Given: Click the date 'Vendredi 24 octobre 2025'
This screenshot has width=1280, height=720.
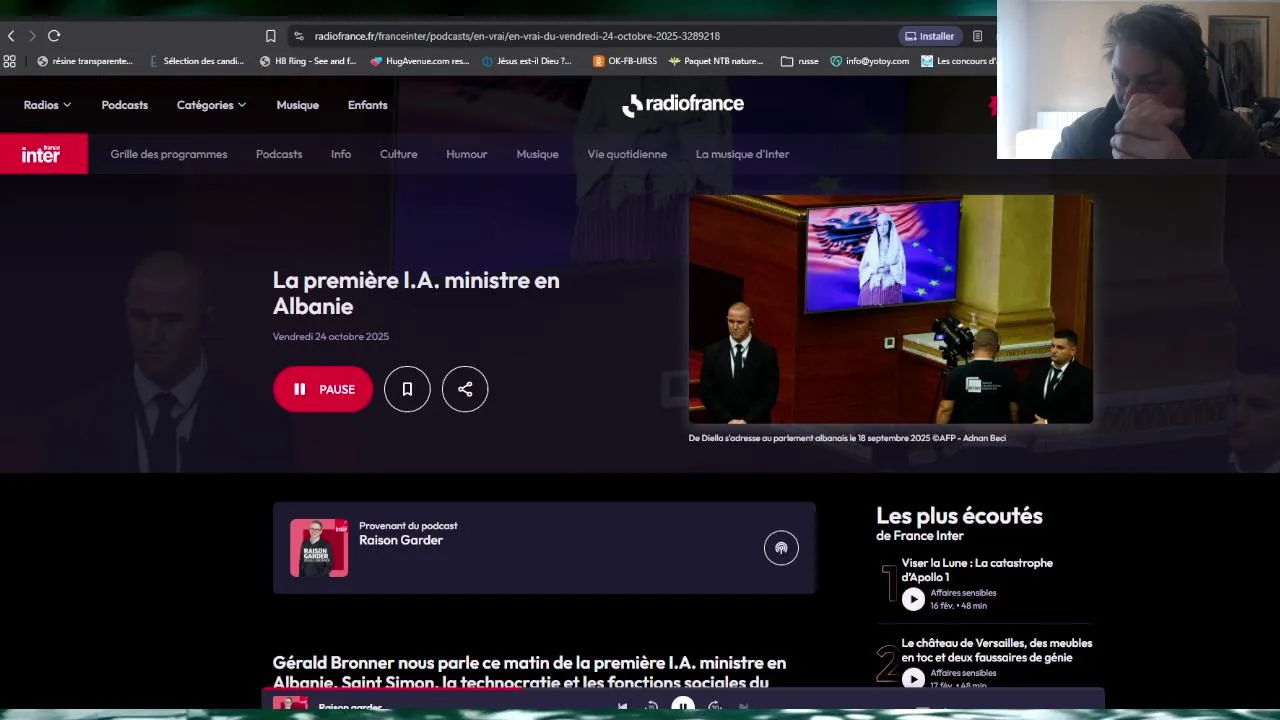Looking at the screenshot, I should point(331,336).
